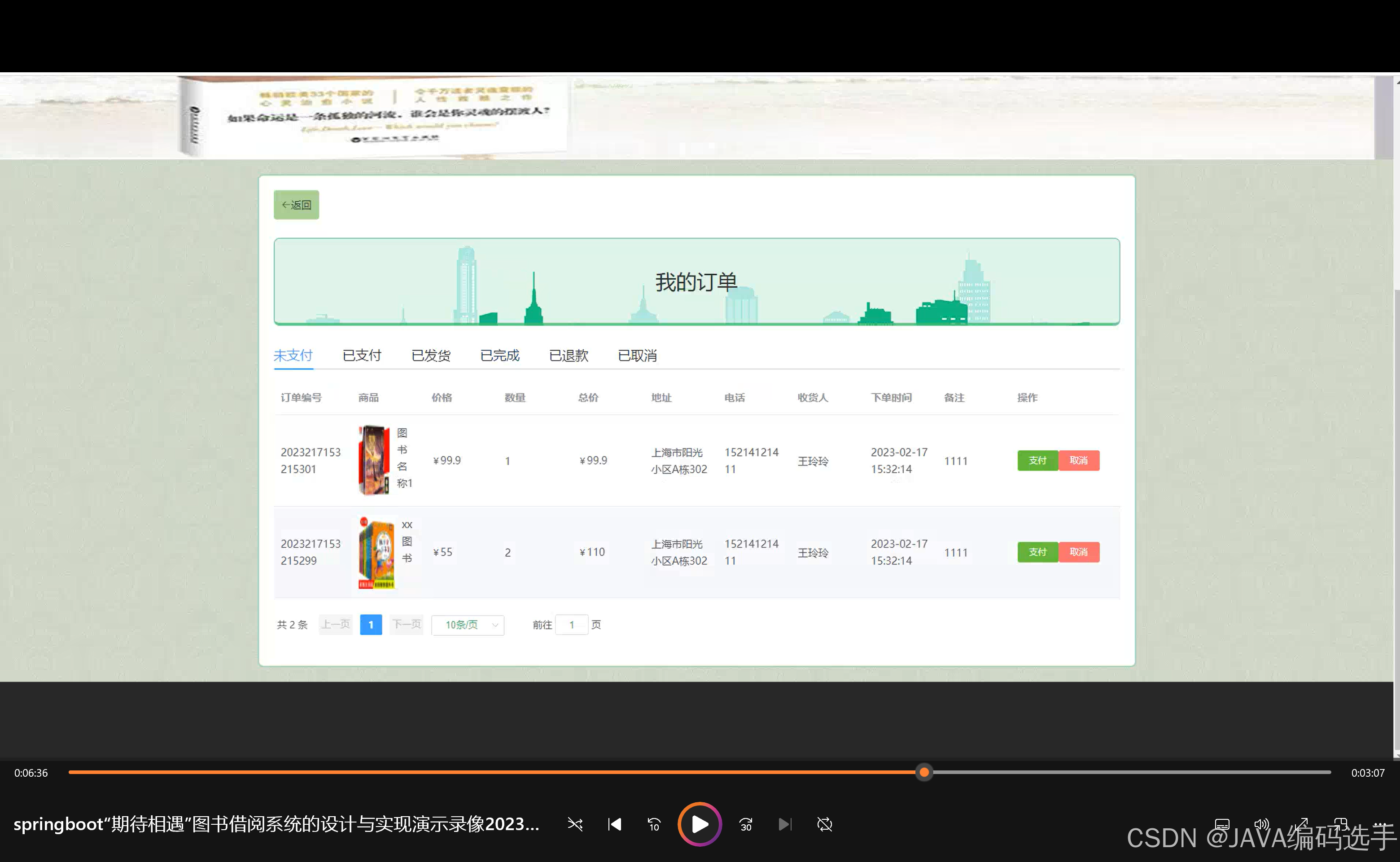Go to the previous track
This screenshot has width=1400, height=862.
tap(615, 824)
